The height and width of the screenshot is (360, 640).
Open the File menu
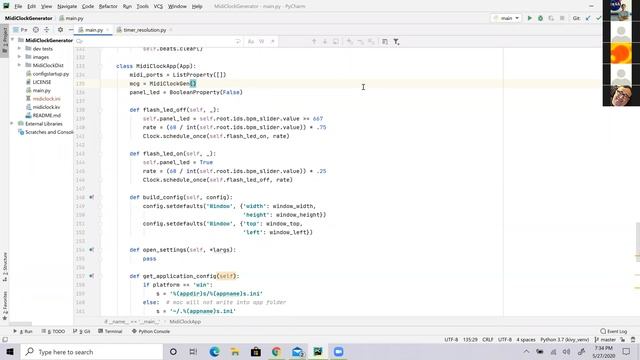pos(18,6)
